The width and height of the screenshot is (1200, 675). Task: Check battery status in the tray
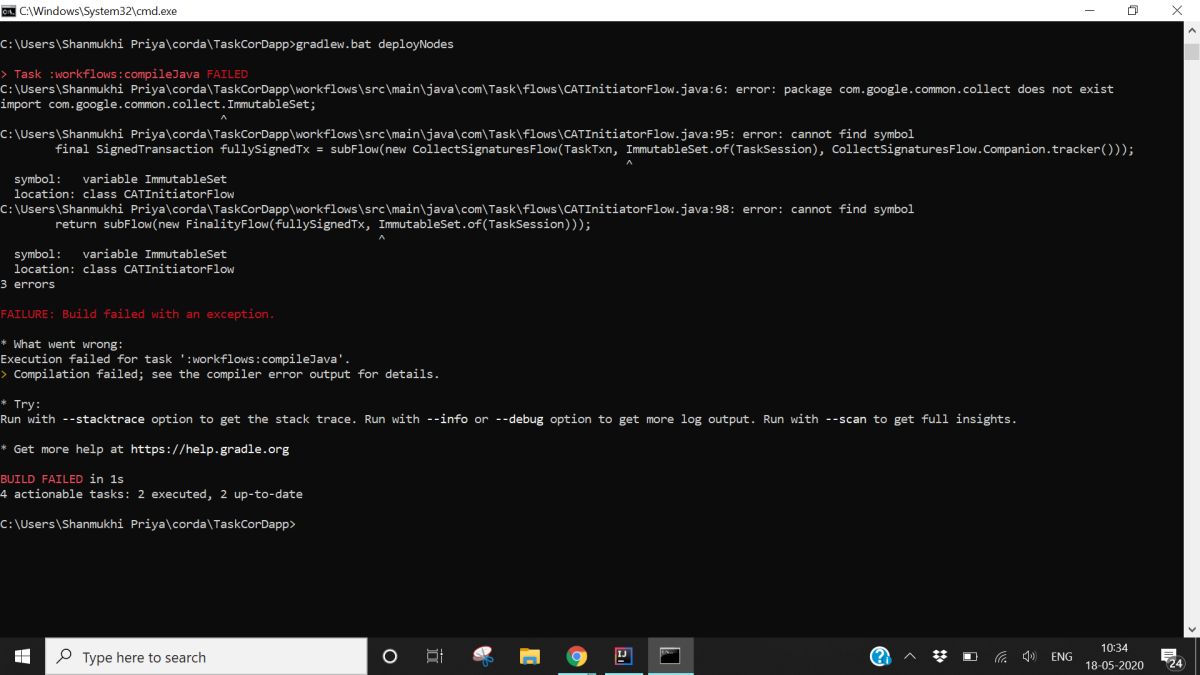(969, 657)
